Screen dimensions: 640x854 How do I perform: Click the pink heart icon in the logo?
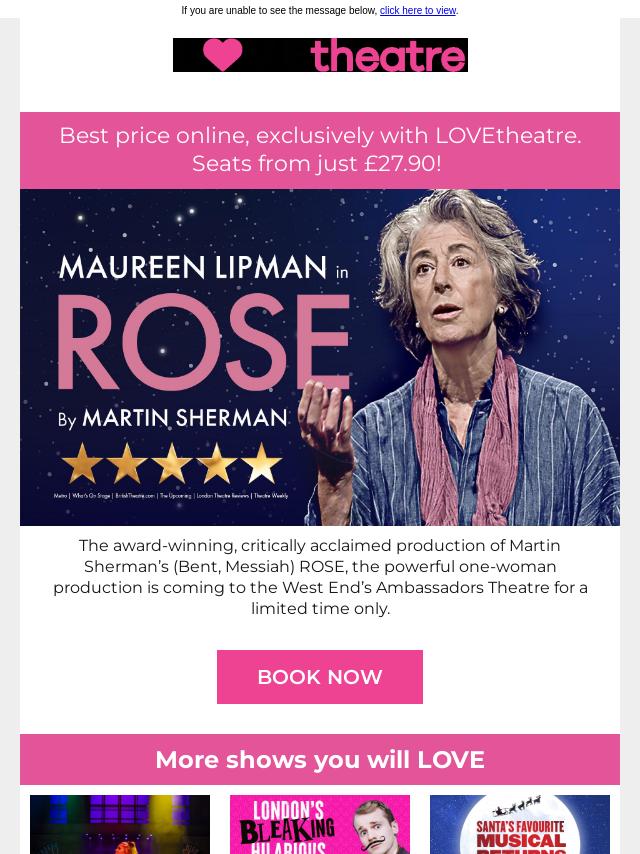click(222, 54)
